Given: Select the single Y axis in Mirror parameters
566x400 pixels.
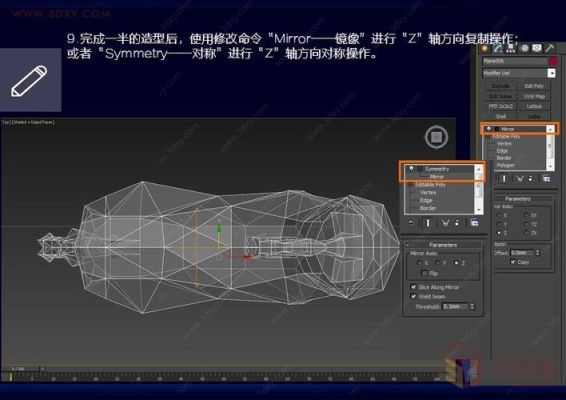Looking at the screenshot, I should pyautogui.click(x=499, y=224).
